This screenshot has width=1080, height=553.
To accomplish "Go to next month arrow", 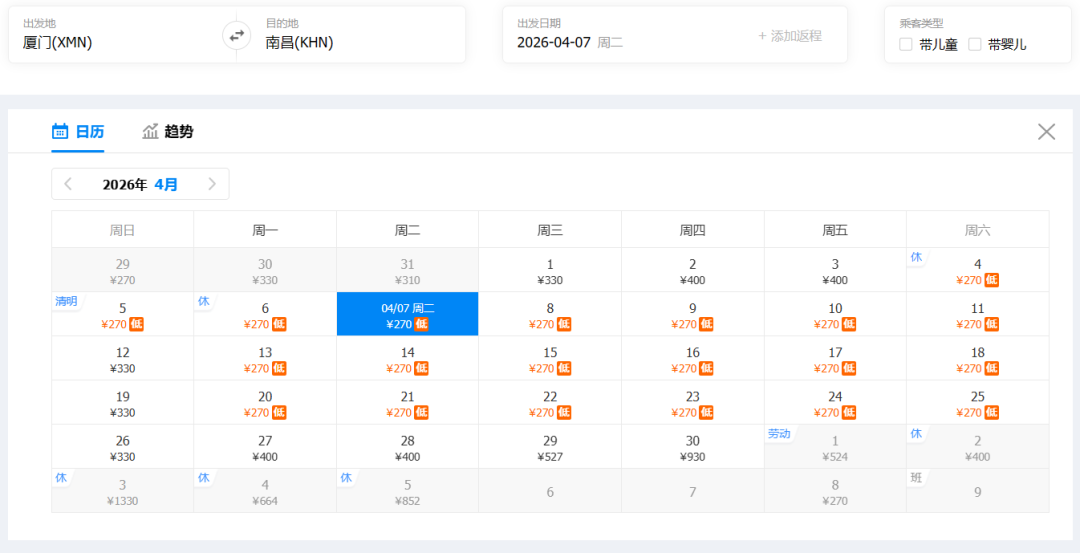I will tap(212, 184).
